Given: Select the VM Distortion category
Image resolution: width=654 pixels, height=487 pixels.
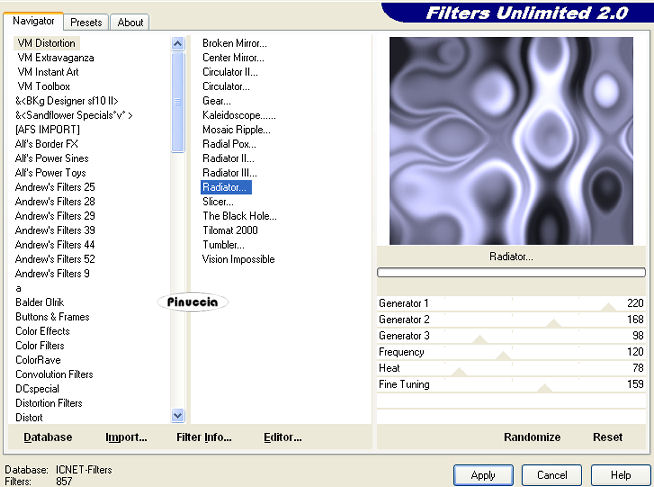Looking at the screenshot, I should tap(46, 43).
